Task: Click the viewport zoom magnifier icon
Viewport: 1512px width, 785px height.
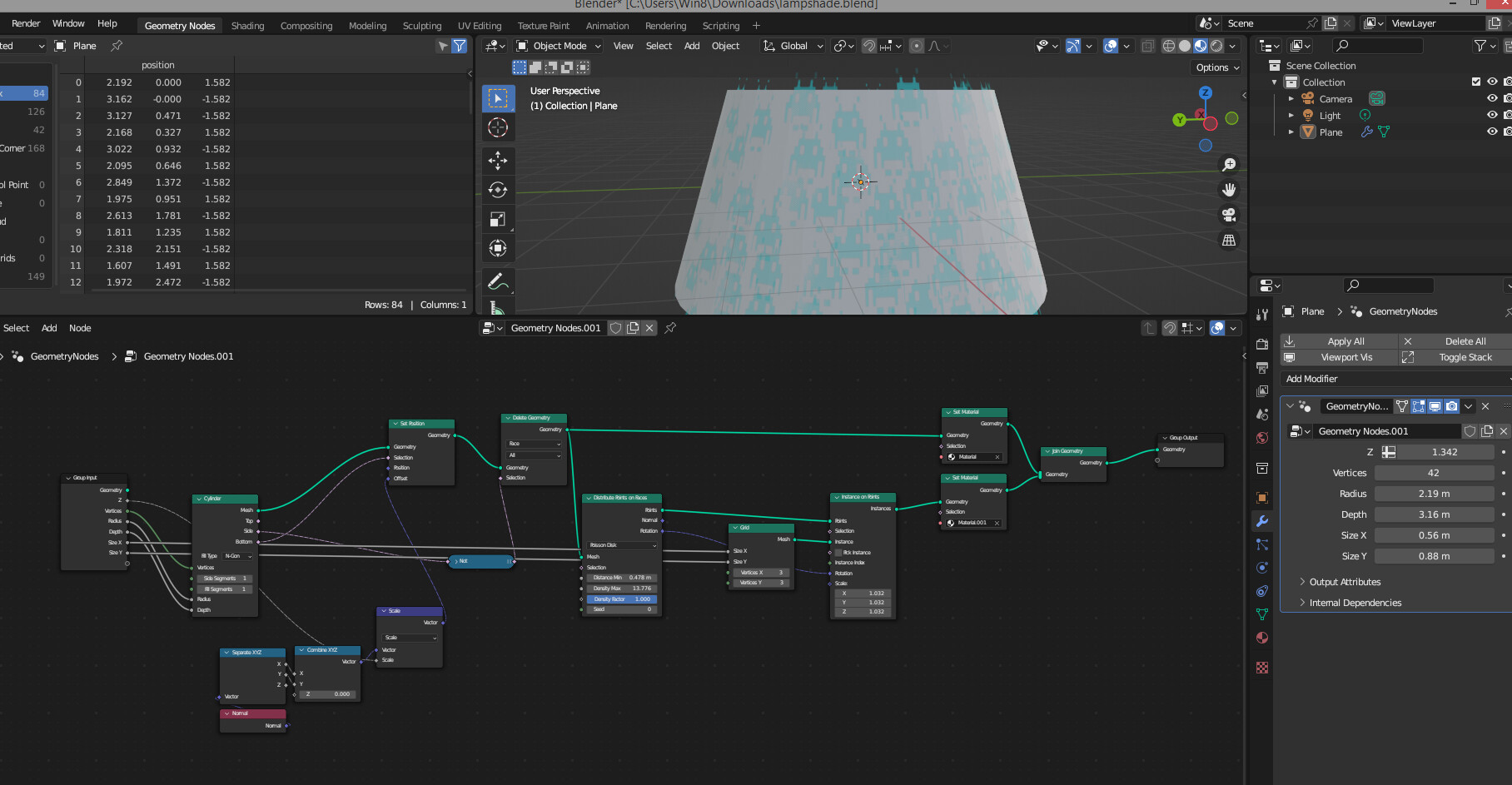Action: (1229, 165)
